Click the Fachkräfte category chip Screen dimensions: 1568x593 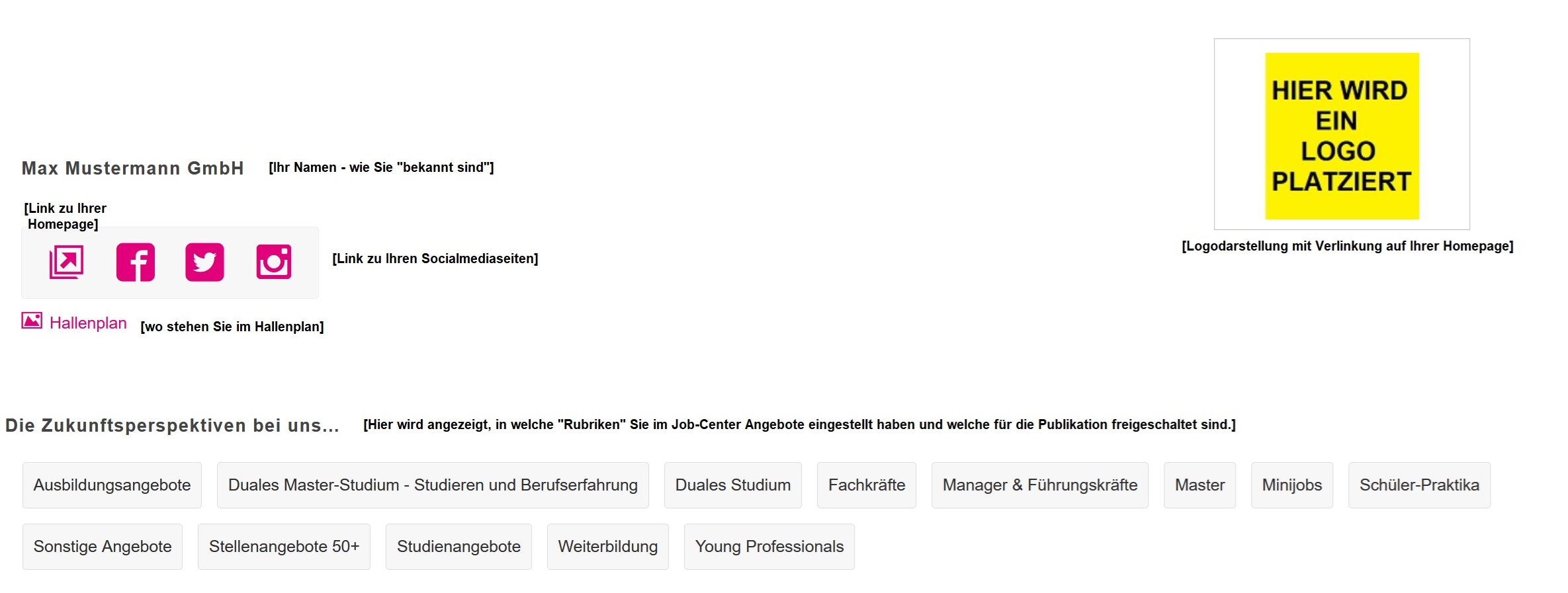tap(866, 485)
